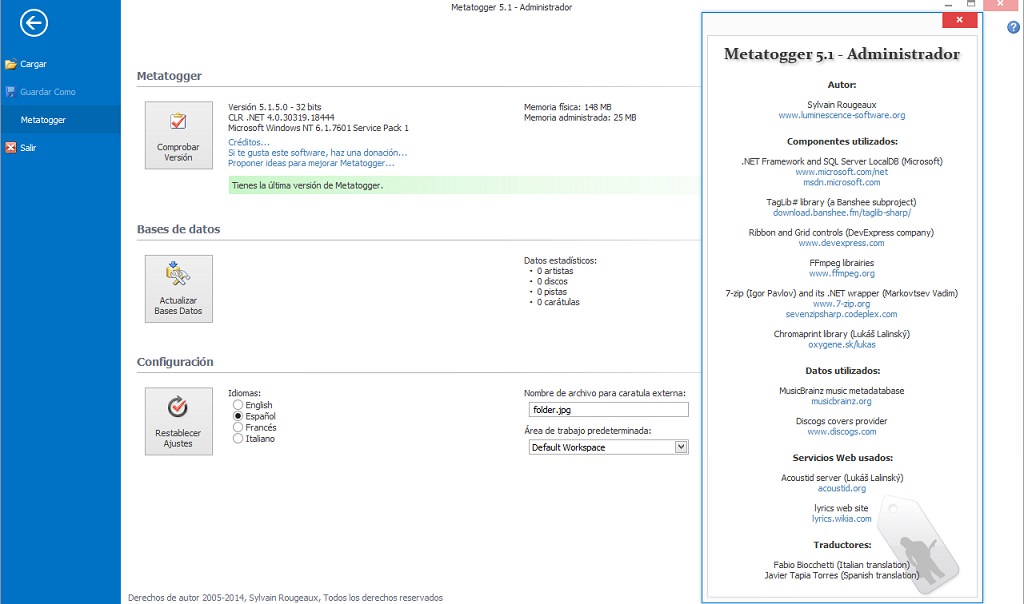Click the '0 carátulas' statistic
This screenshot has height=604, width=1024.
(558, 302)
